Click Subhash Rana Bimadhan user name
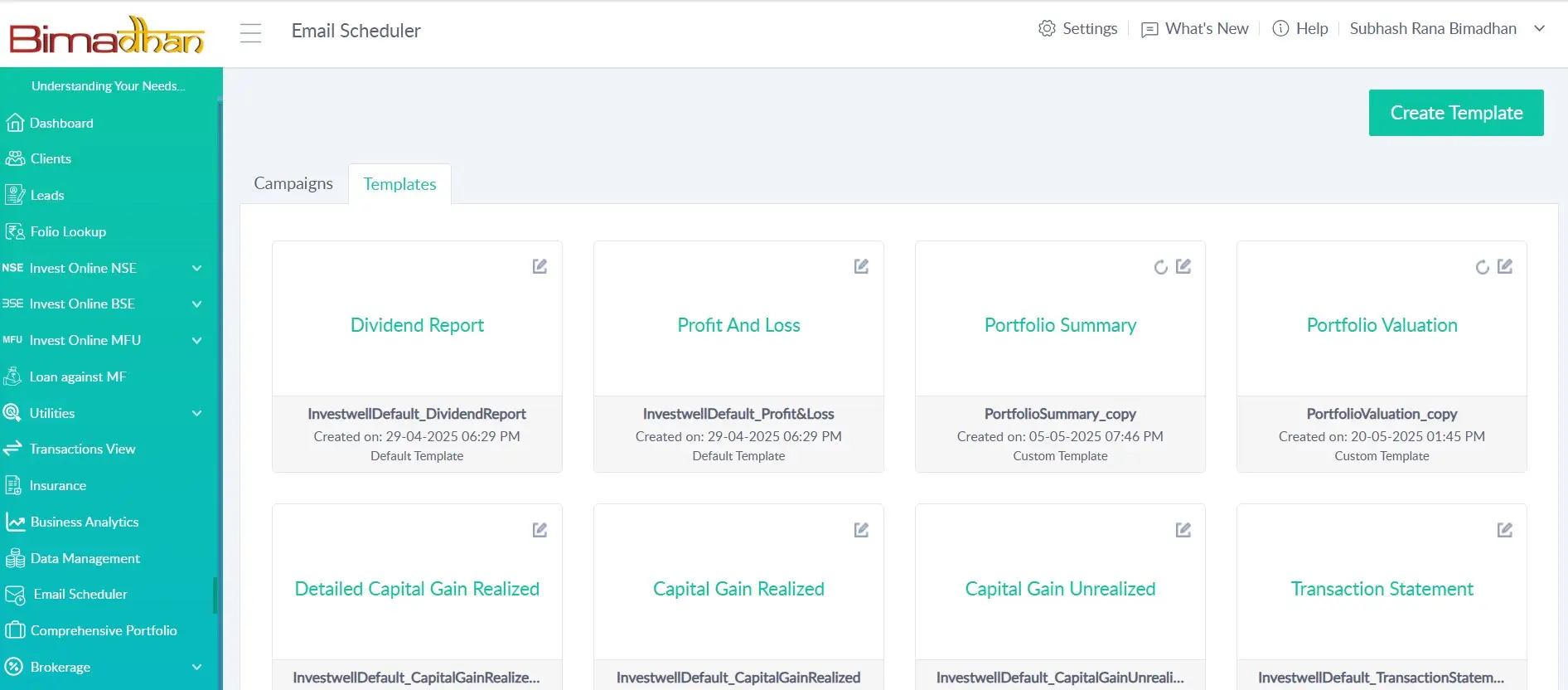 click(x=1433, y=28)
